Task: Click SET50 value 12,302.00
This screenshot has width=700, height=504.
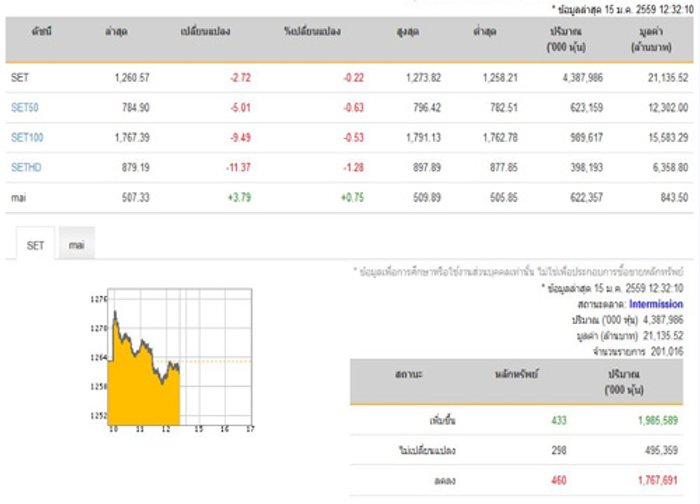Action: pos(668,108)
